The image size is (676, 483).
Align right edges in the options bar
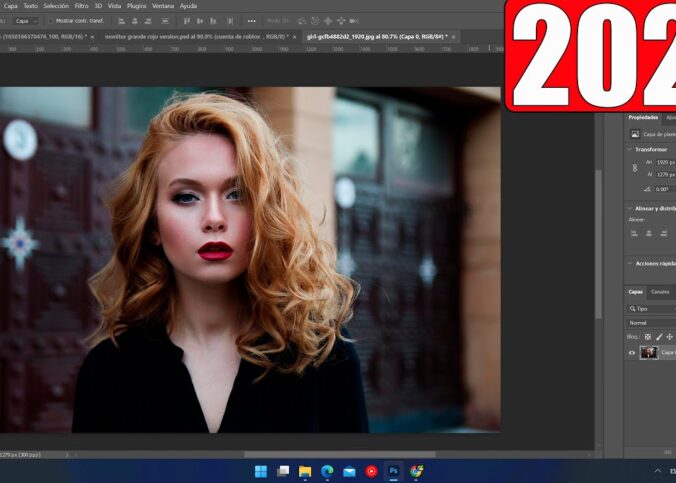coord(148,21)
